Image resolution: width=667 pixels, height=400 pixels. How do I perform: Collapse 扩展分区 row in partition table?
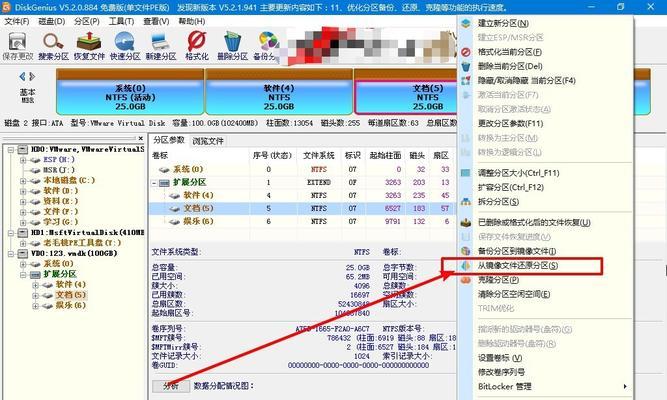pos(154,183)
